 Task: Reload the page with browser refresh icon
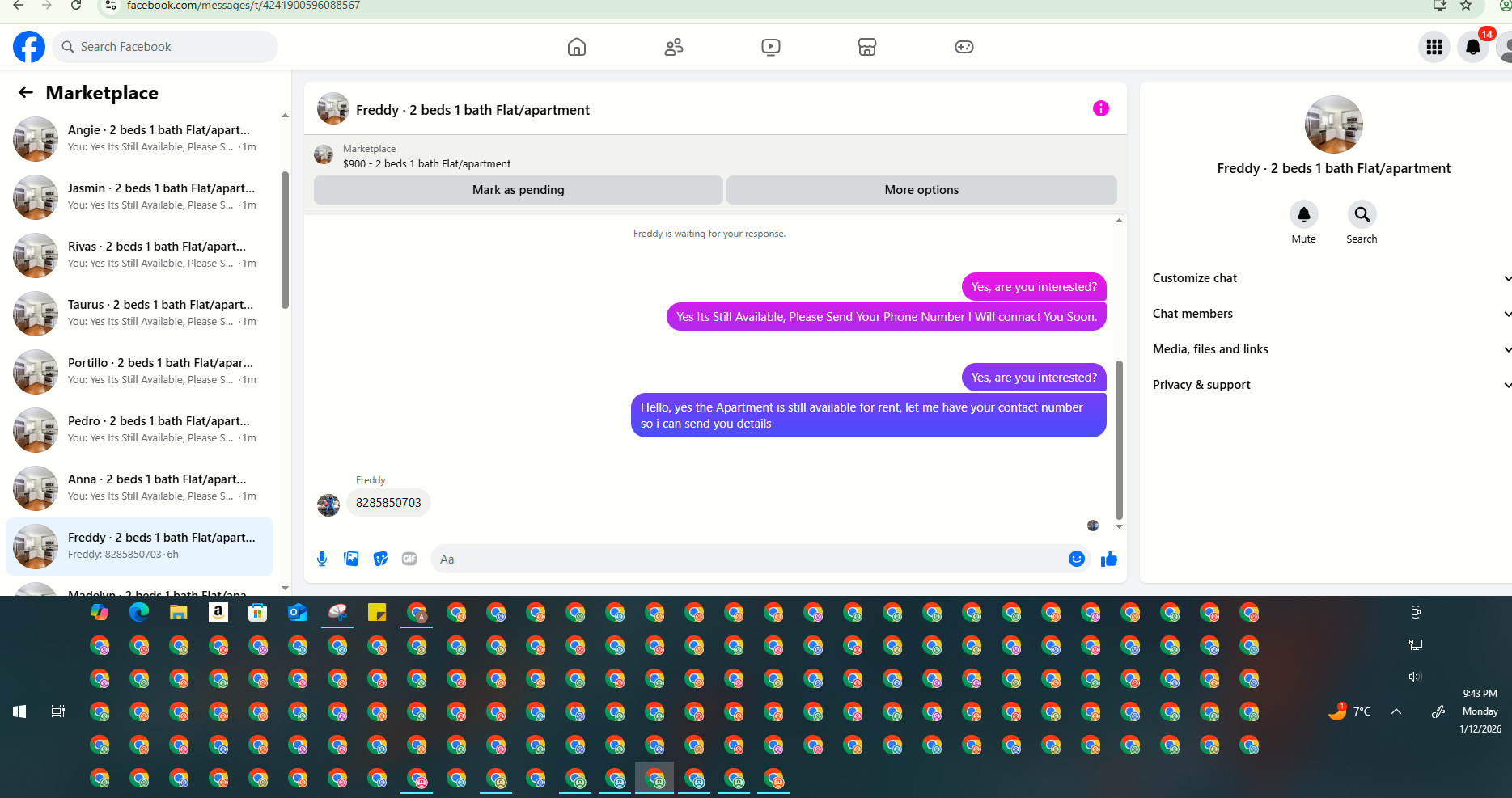tap(76, 6)
